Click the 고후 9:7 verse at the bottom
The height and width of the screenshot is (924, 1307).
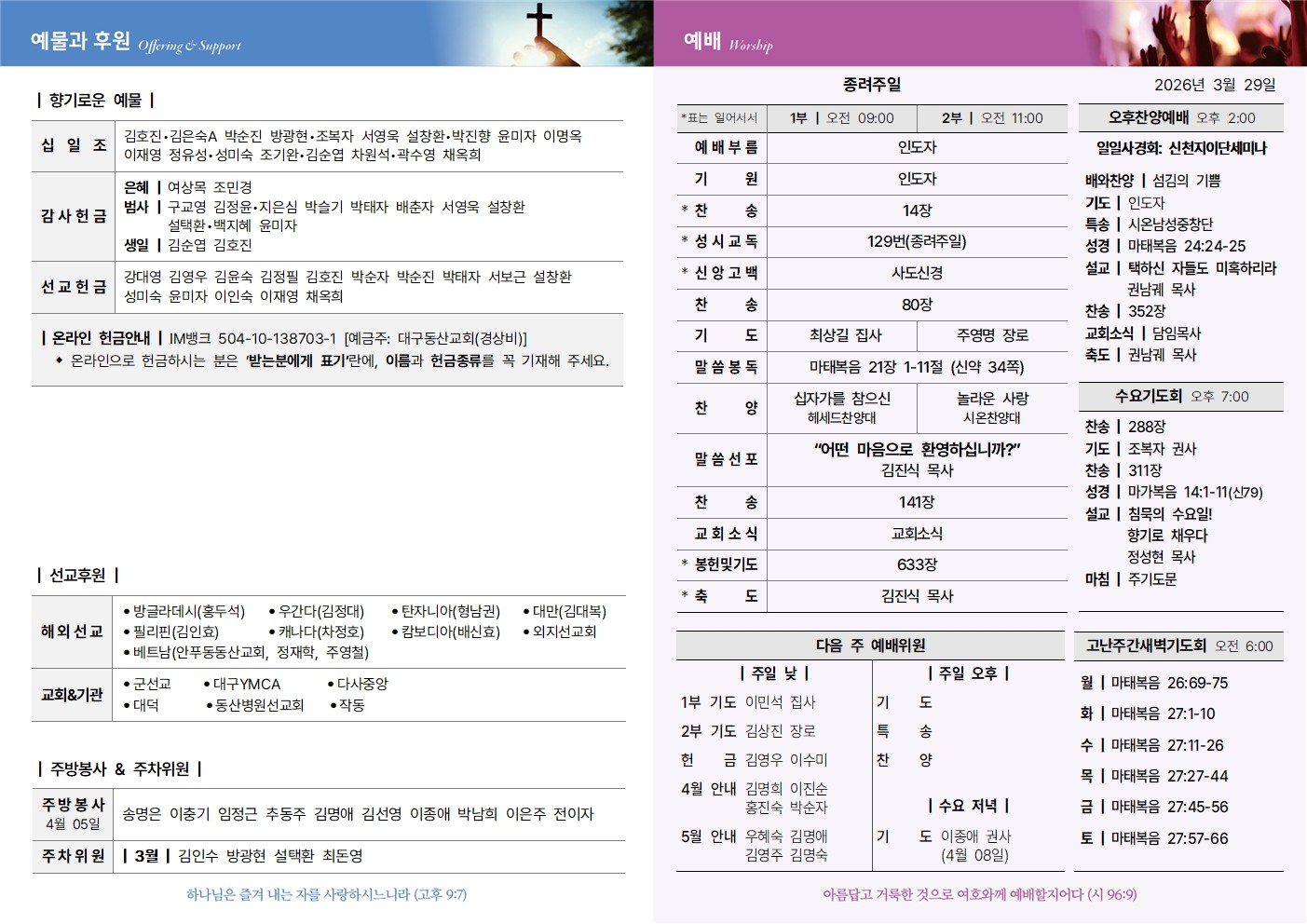(327, 894)
